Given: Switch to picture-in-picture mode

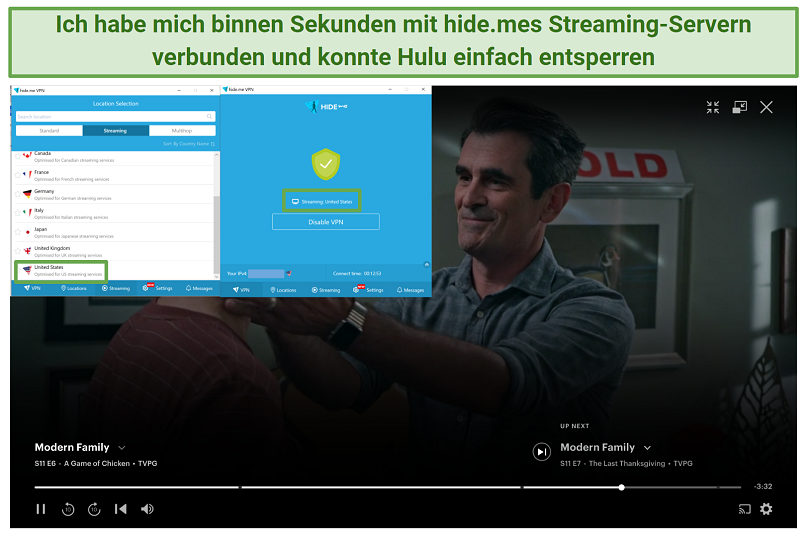Looking at the screenshot, I should tap(739, 107).
